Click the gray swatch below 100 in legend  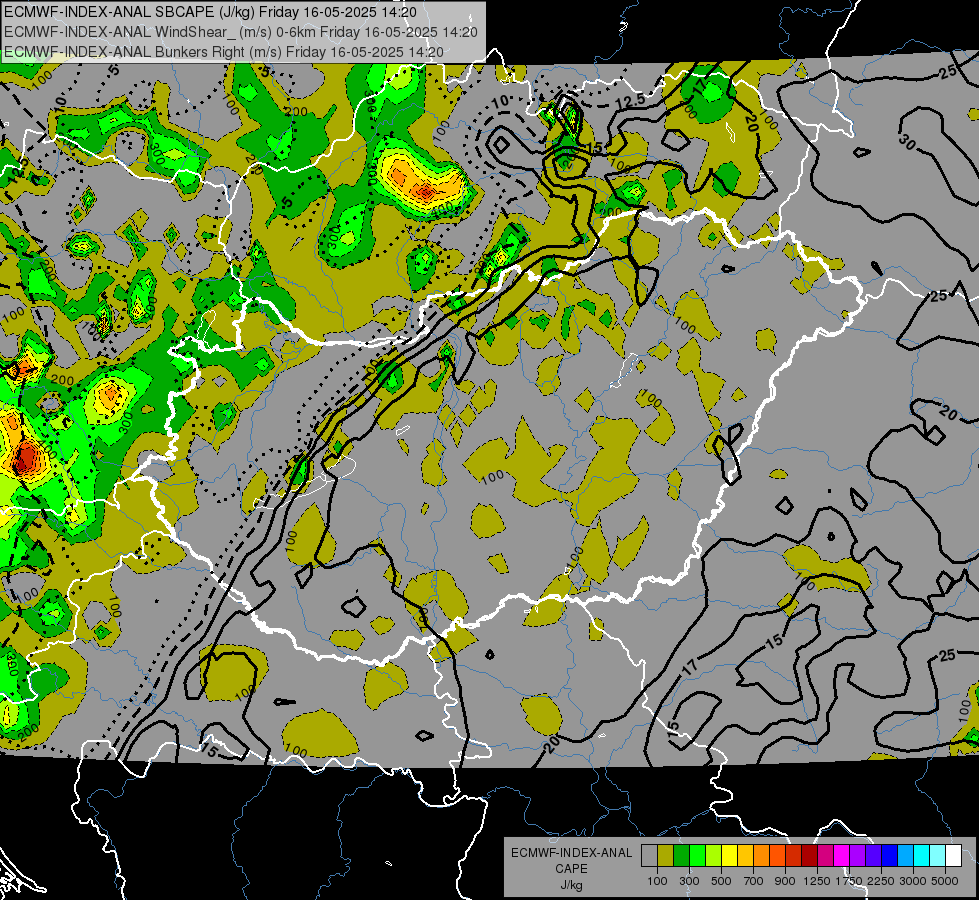click(649, 855)
